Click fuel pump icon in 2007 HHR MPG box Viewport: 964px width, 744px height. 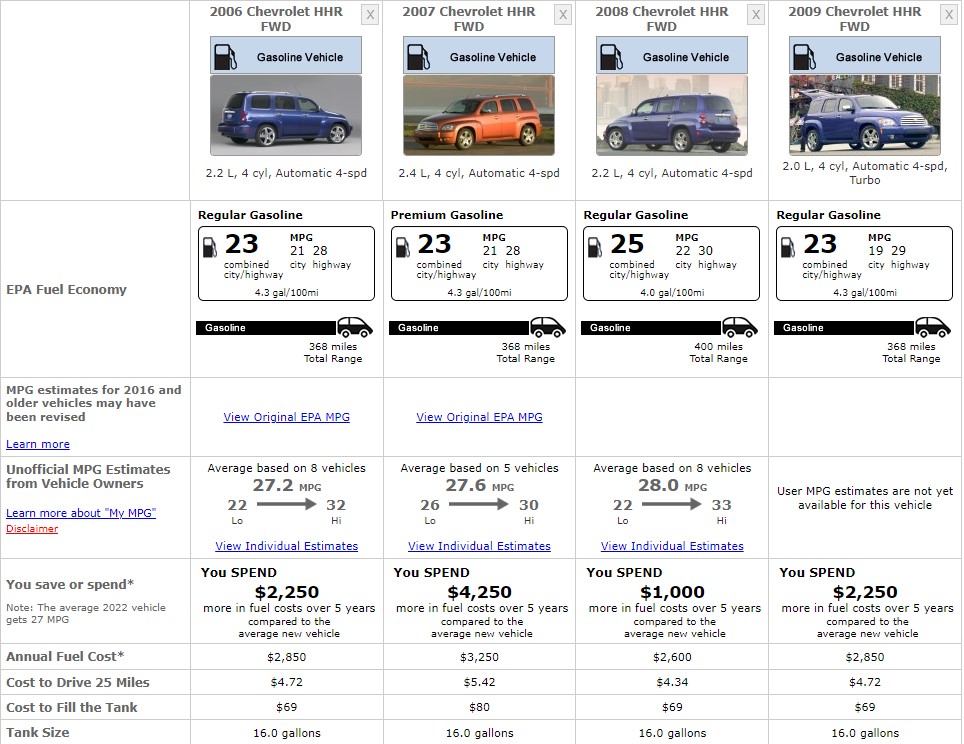403,247
